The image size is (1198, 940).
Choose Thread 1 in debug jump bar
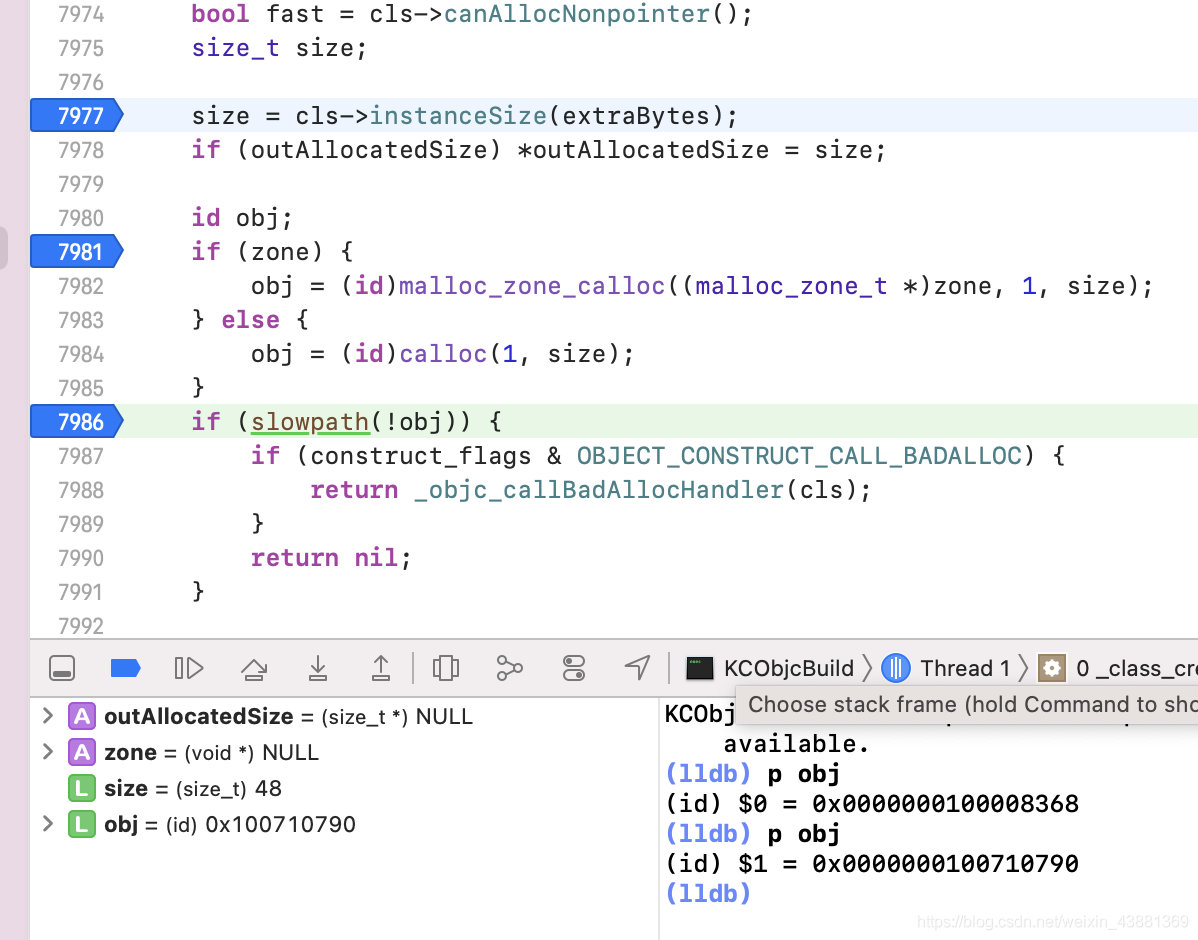click(x=965, y=668)
